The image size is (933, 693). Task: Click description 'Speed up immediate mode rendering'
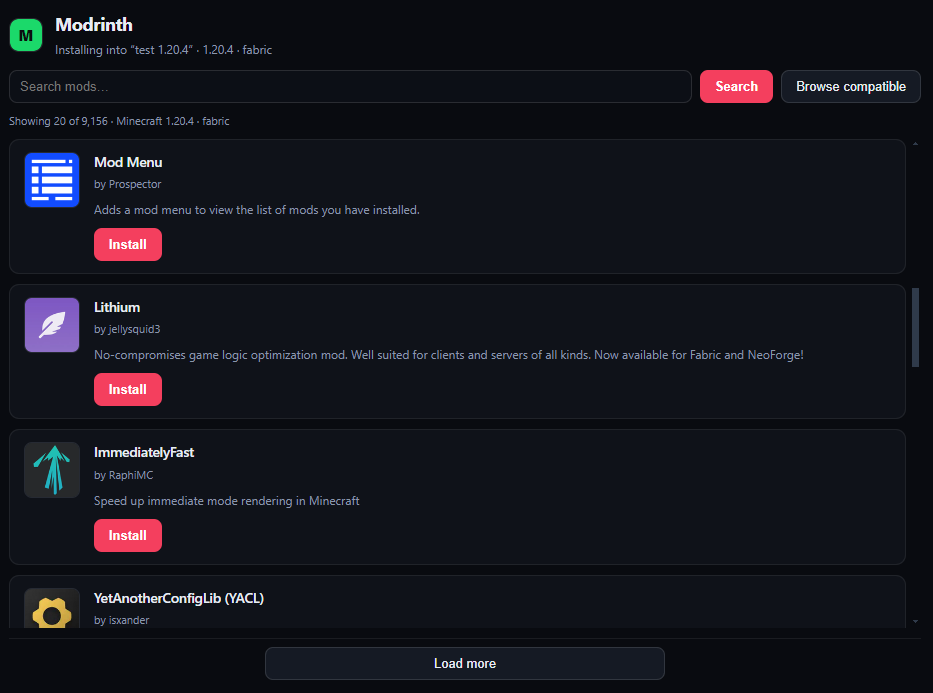[227, 501]
